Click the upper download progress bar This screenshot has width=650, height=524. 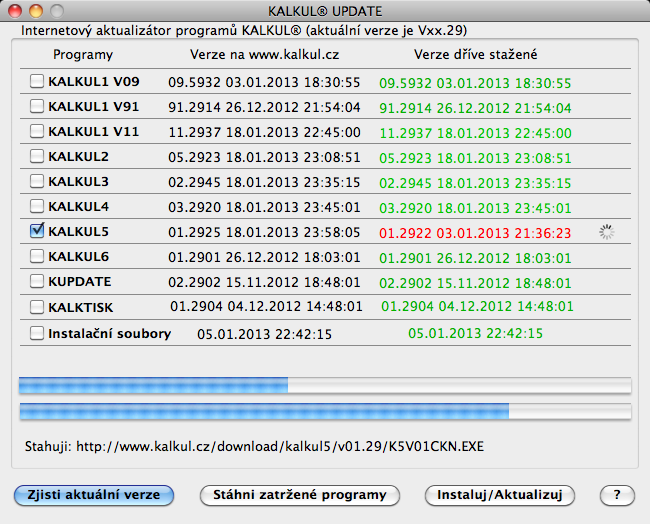click(325, 385)
